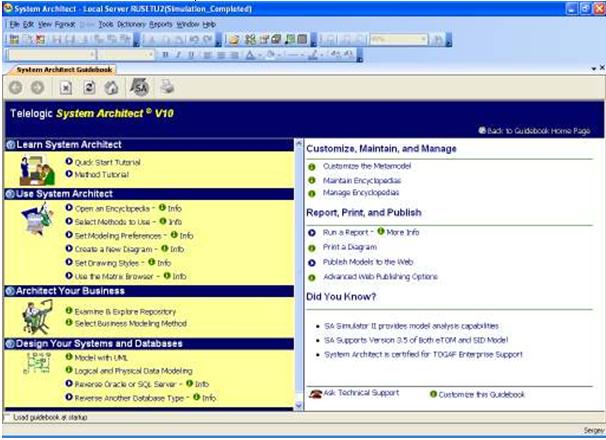Click the open-folder icon in the top toolbar
This screenshot has width=606, height=440.
click(x=234, y=39)
